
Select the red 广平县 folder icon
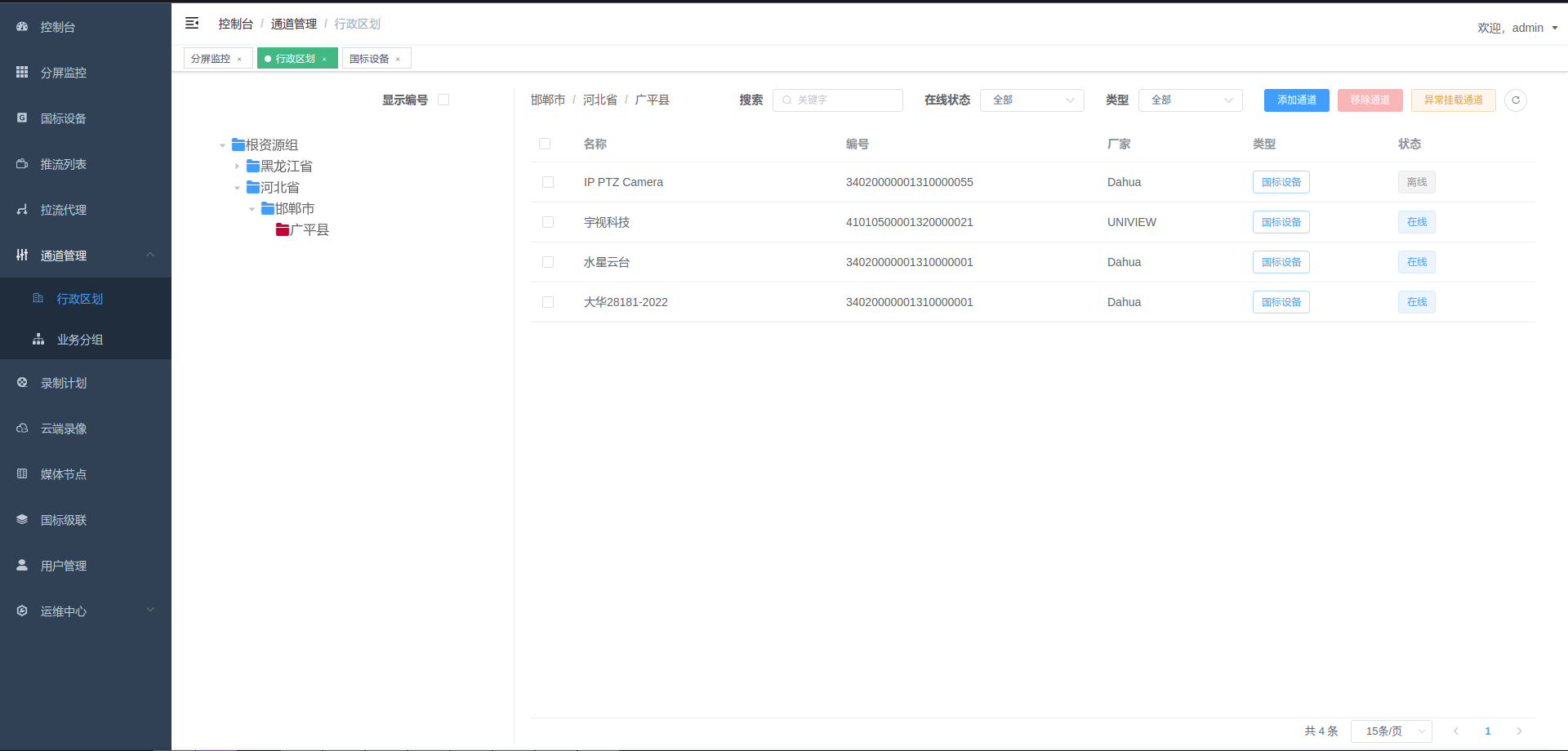point(283,230)
